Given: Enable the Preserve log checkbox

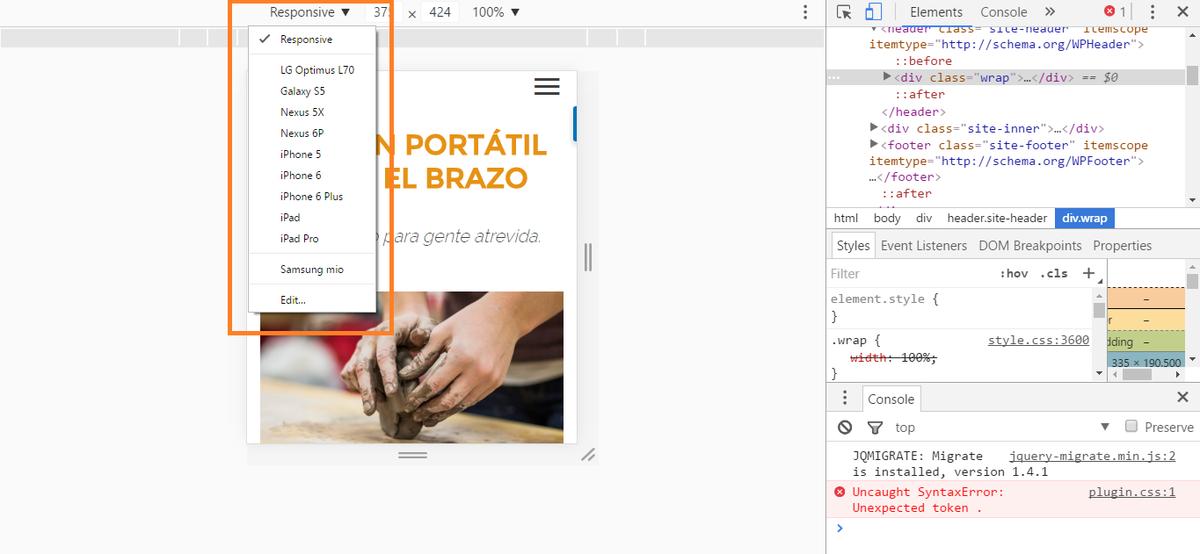Looking at the screenshot, I should pos(1132,426).
